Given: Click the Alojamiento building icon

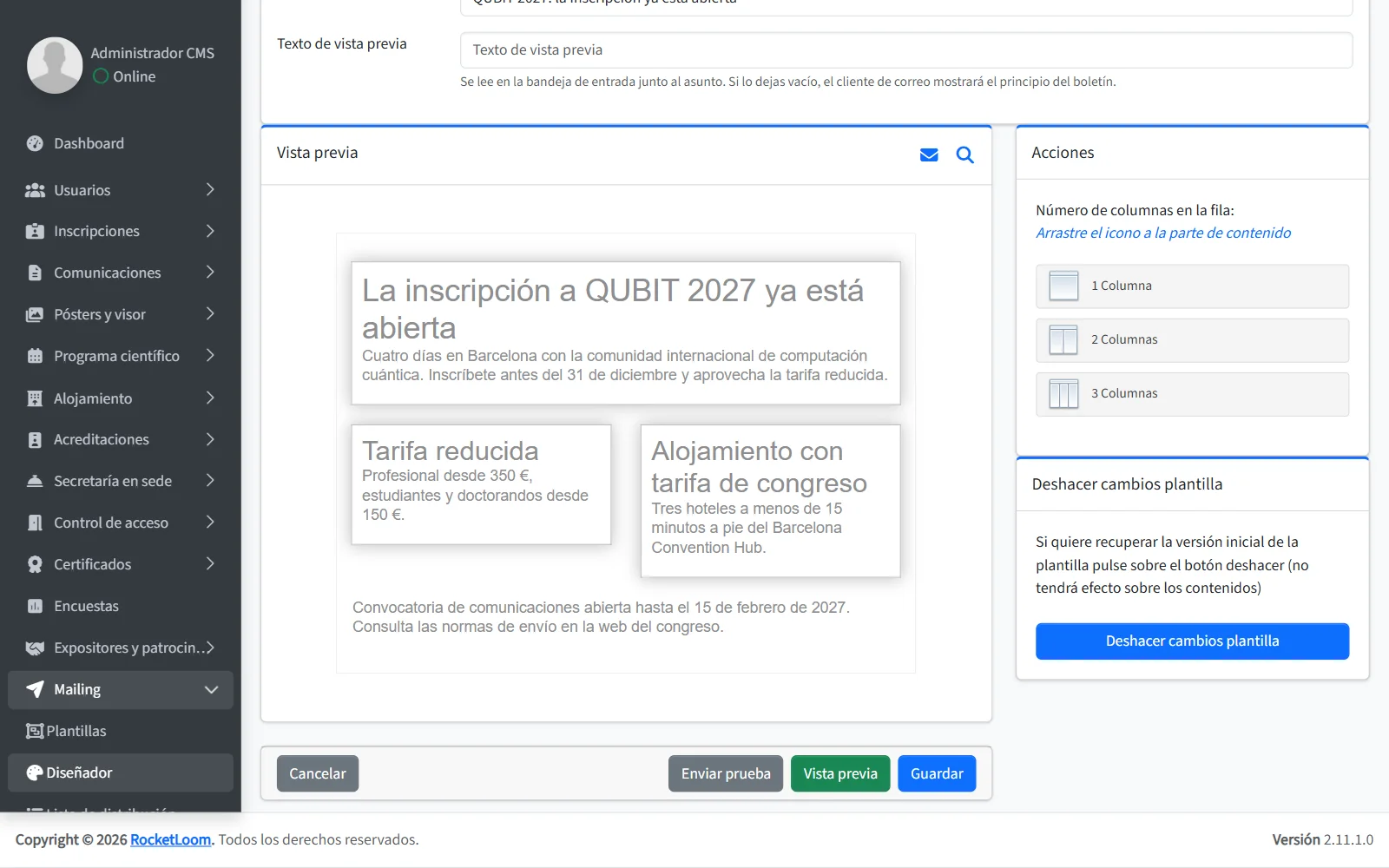Looking at the screenshot, I should [x=35, y=398].
